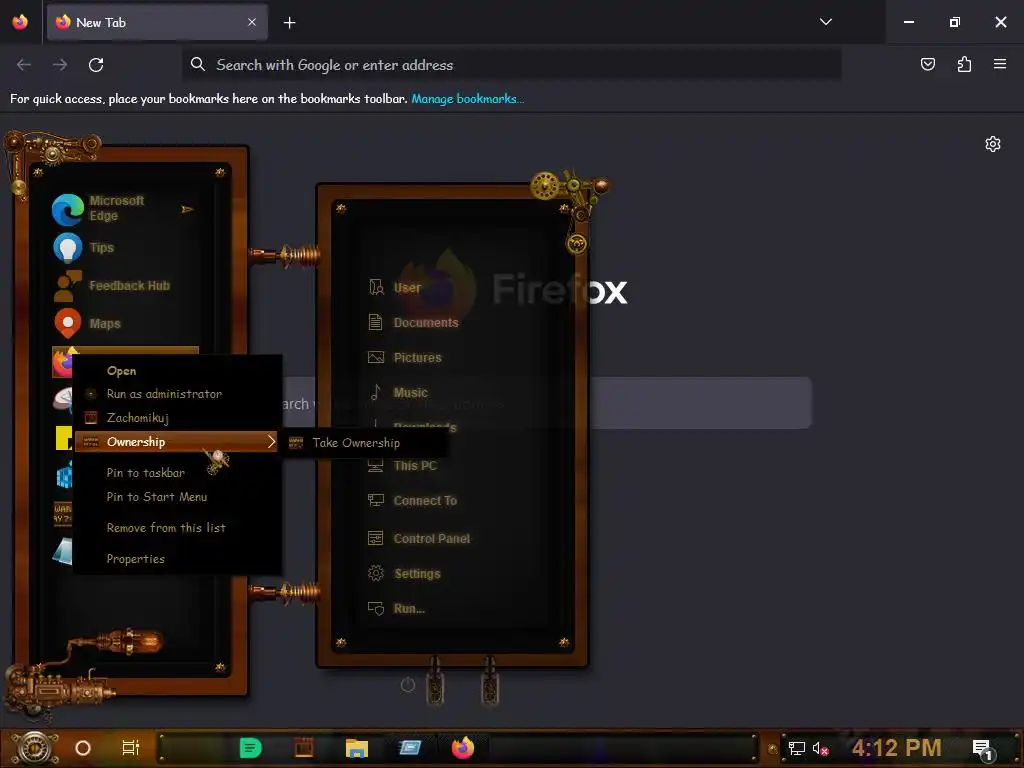Image resolution: width=1024 pixels, height=768 pixels.
Task: Click Manage bookmarks link
Action: click(467, 99)
